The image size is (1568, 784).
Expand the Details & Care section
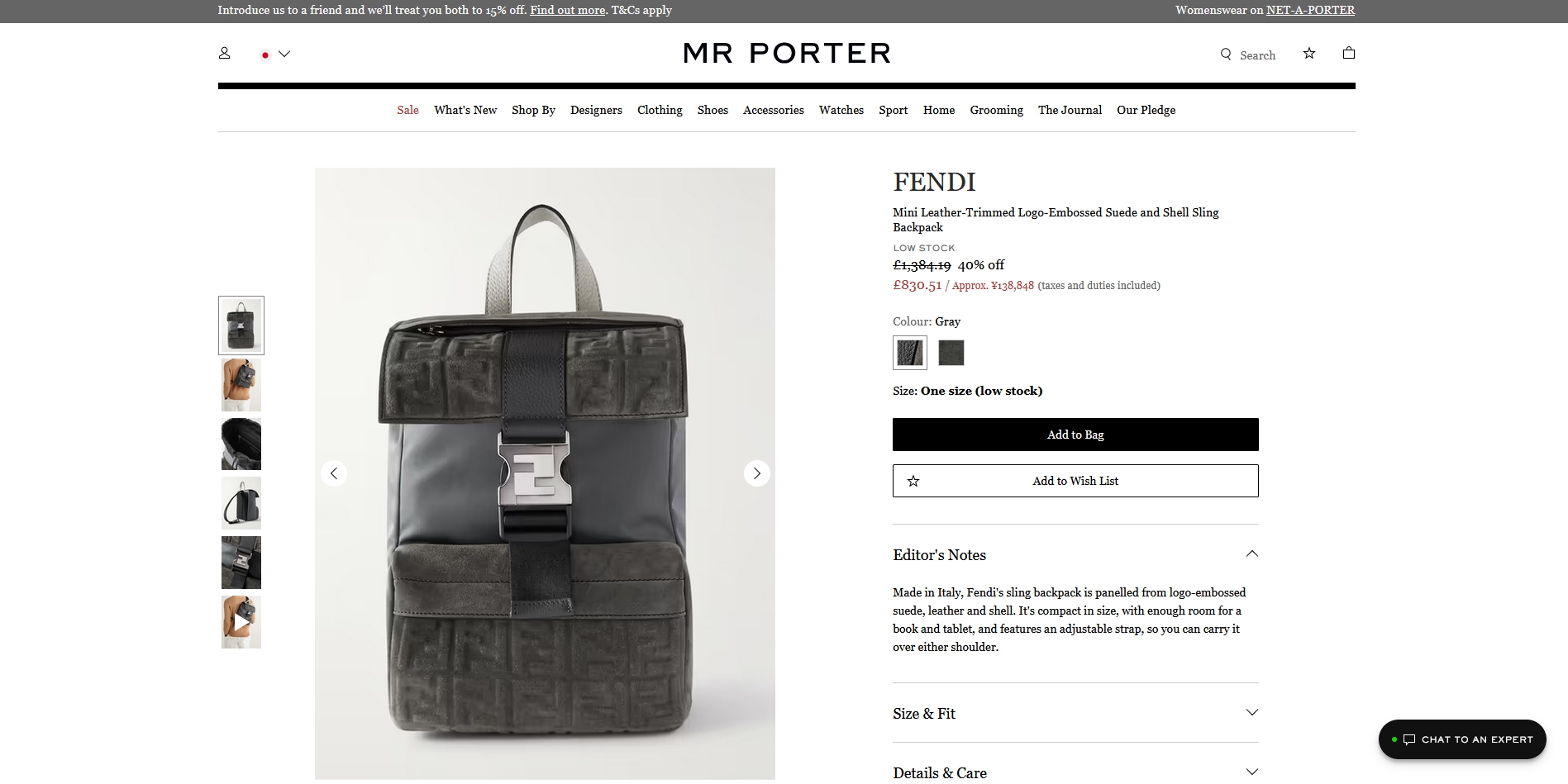click(1075, 772)
